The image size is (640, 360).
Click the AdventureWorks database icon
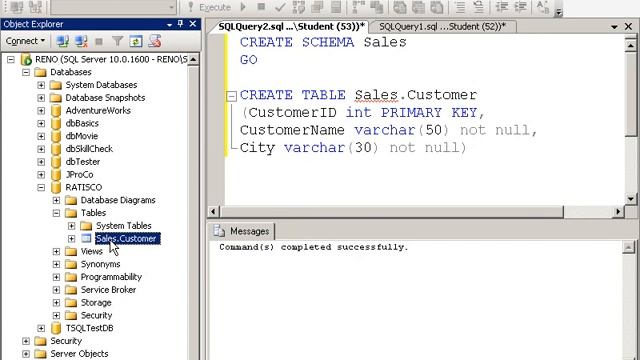pyautogui.click(x=56, y=111)
